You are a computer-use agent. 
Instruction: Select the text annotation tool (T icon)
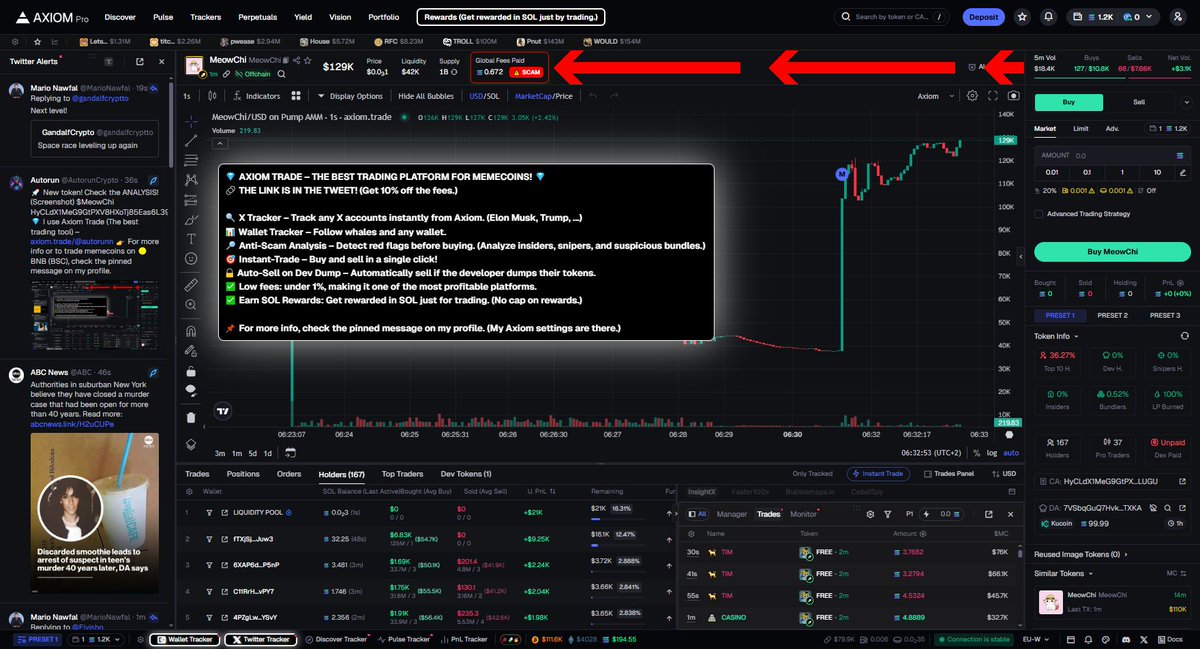[x=191, y=239]
